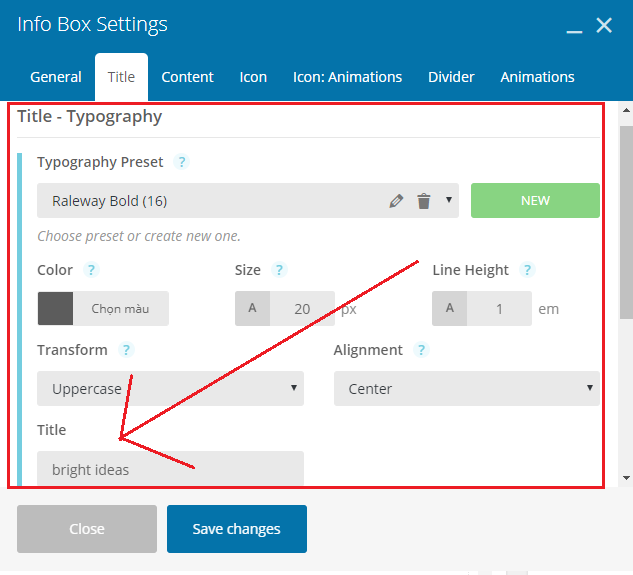The image size is (633, 575).
Task: Create a NEW typography preset
Action: tap(535, 201)
